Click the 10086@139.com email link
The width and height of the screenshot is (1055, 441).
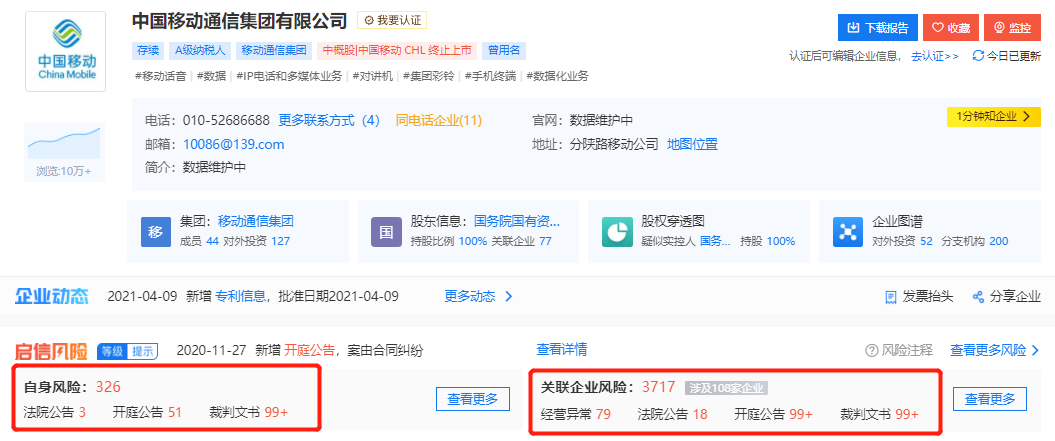[233, 144]
